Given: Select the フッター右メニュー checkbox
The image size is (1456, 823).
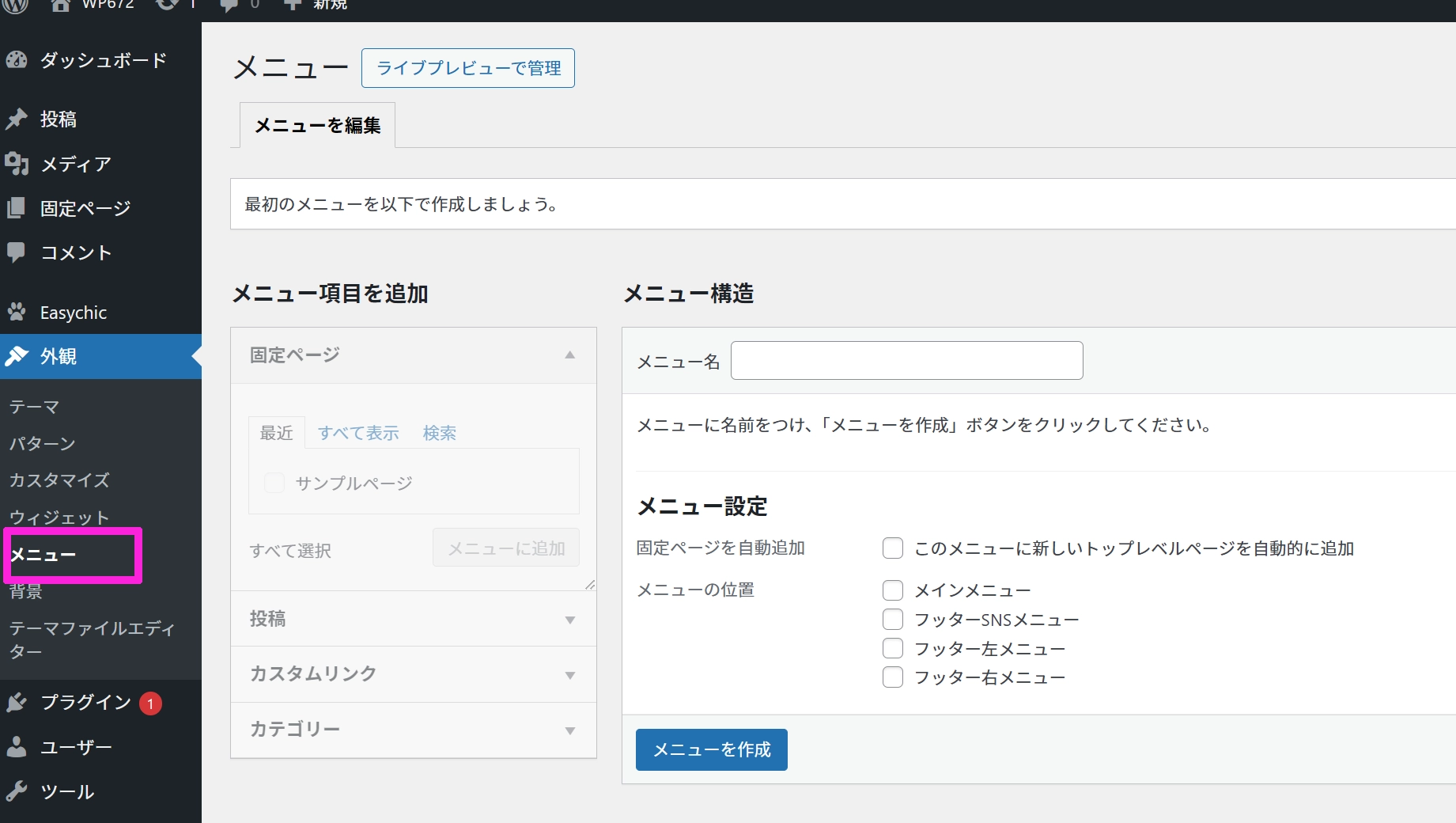Looking at the screenshot, I should [x=893, y=677].
